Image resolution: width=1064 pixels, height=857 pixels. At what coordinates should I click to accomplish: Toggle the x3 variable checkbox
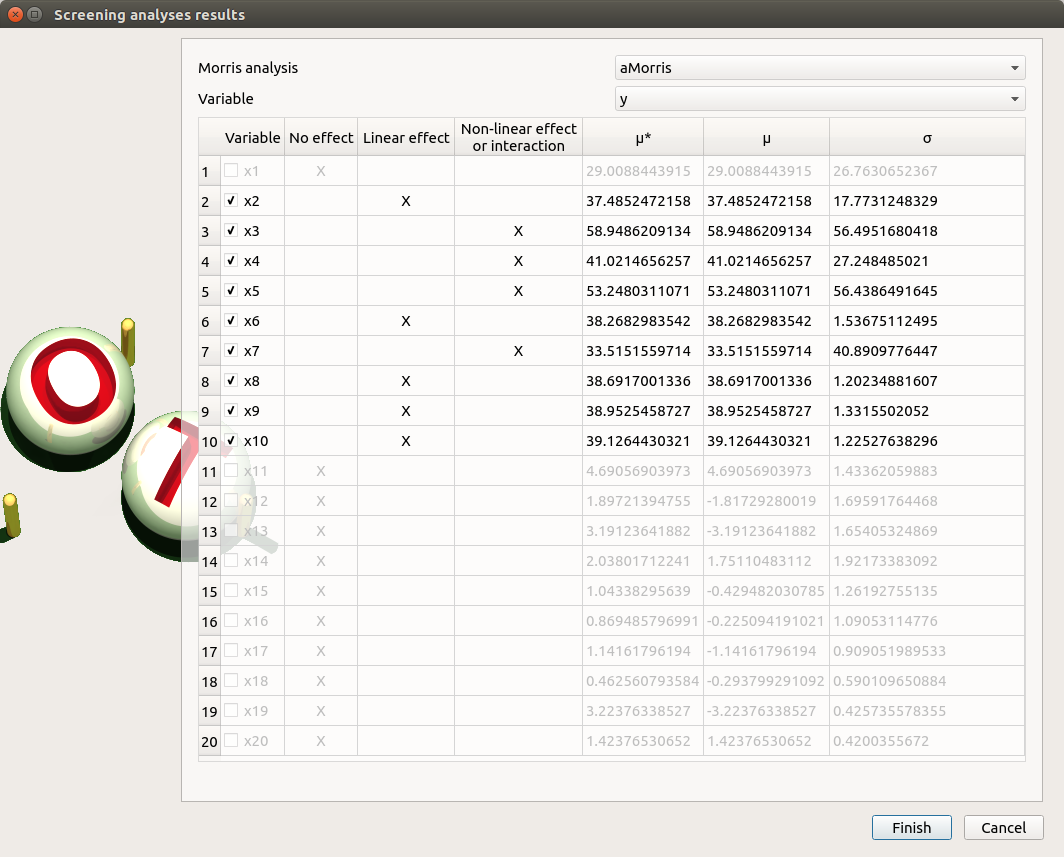232,231
